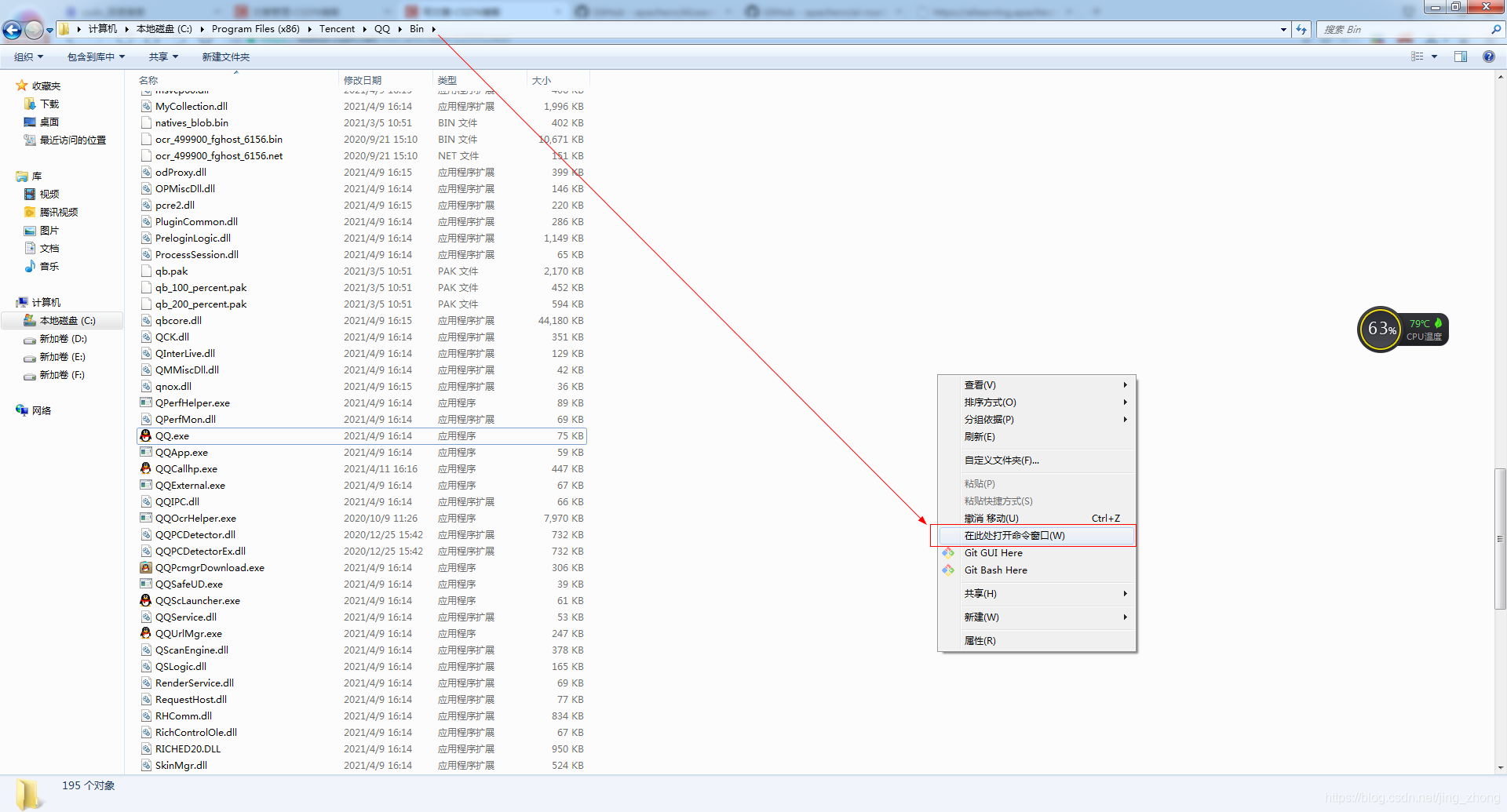Click the Git Bash Here icon
Screen dimensions: 1507x812
(x=948, y=570)
